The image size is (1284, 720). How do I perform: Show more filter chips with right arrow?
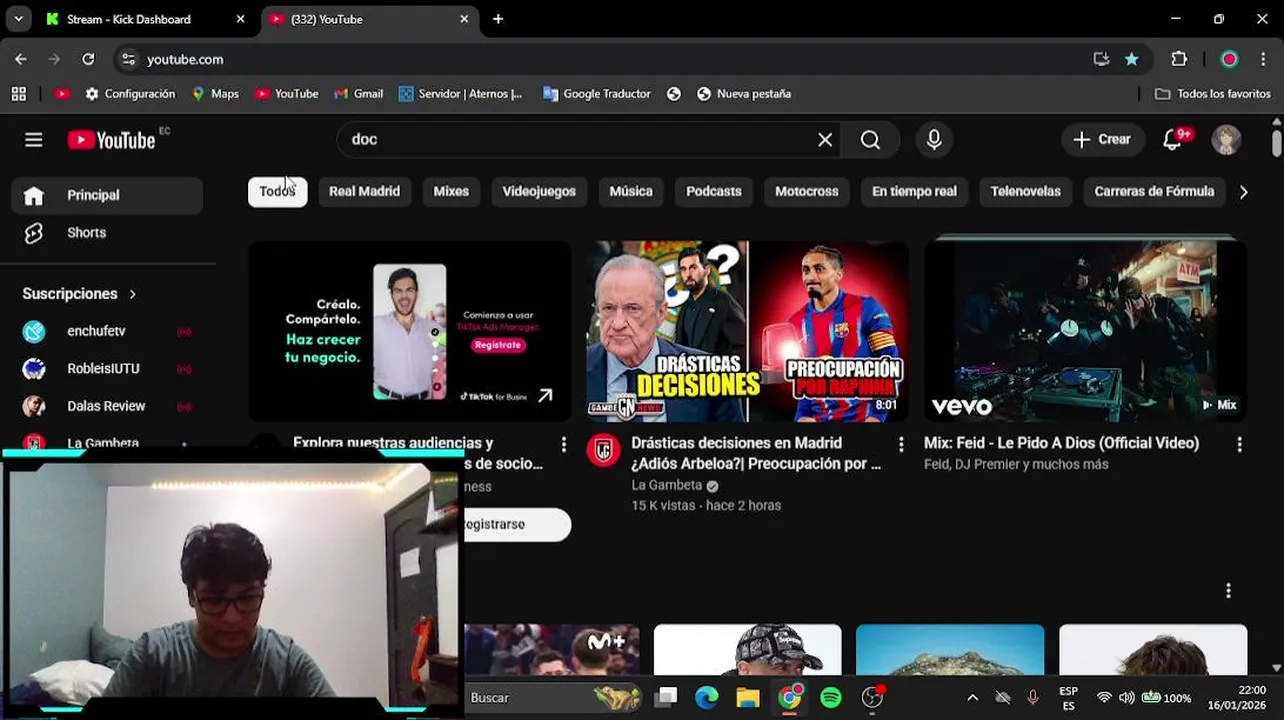point(1243,192)
